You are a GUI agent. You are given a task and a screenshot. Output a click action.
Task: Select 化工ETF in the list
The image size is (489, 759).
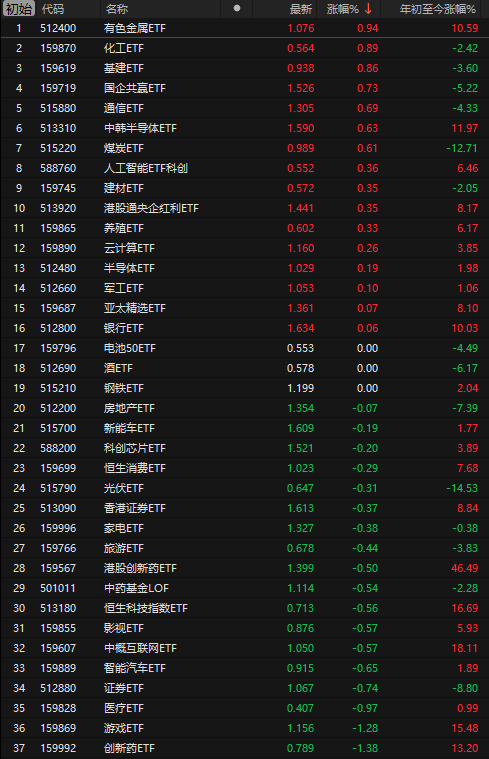click(123, 48)
